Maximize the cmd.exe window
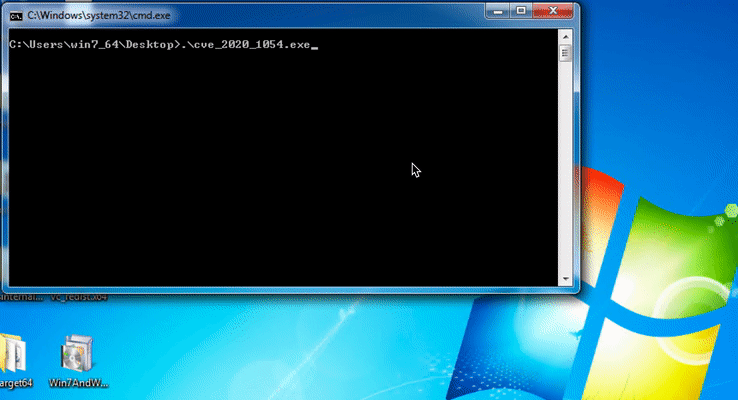Image resolution: width=738 pixels, height=400 pixels. (x=521, y=11)
